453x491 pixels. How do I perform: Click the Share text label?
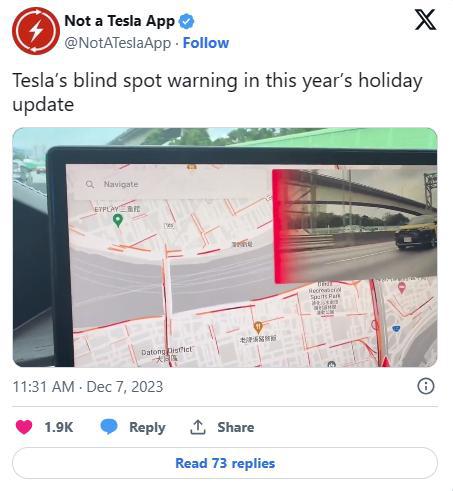click(x=236, y=427)
